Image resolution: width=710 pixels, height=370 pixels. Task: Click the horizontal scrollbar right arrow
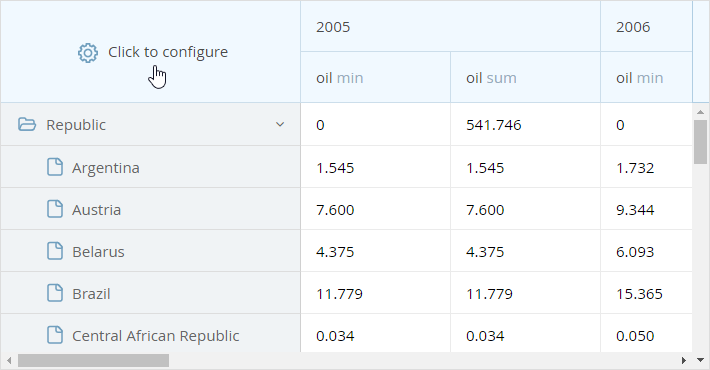684,360
